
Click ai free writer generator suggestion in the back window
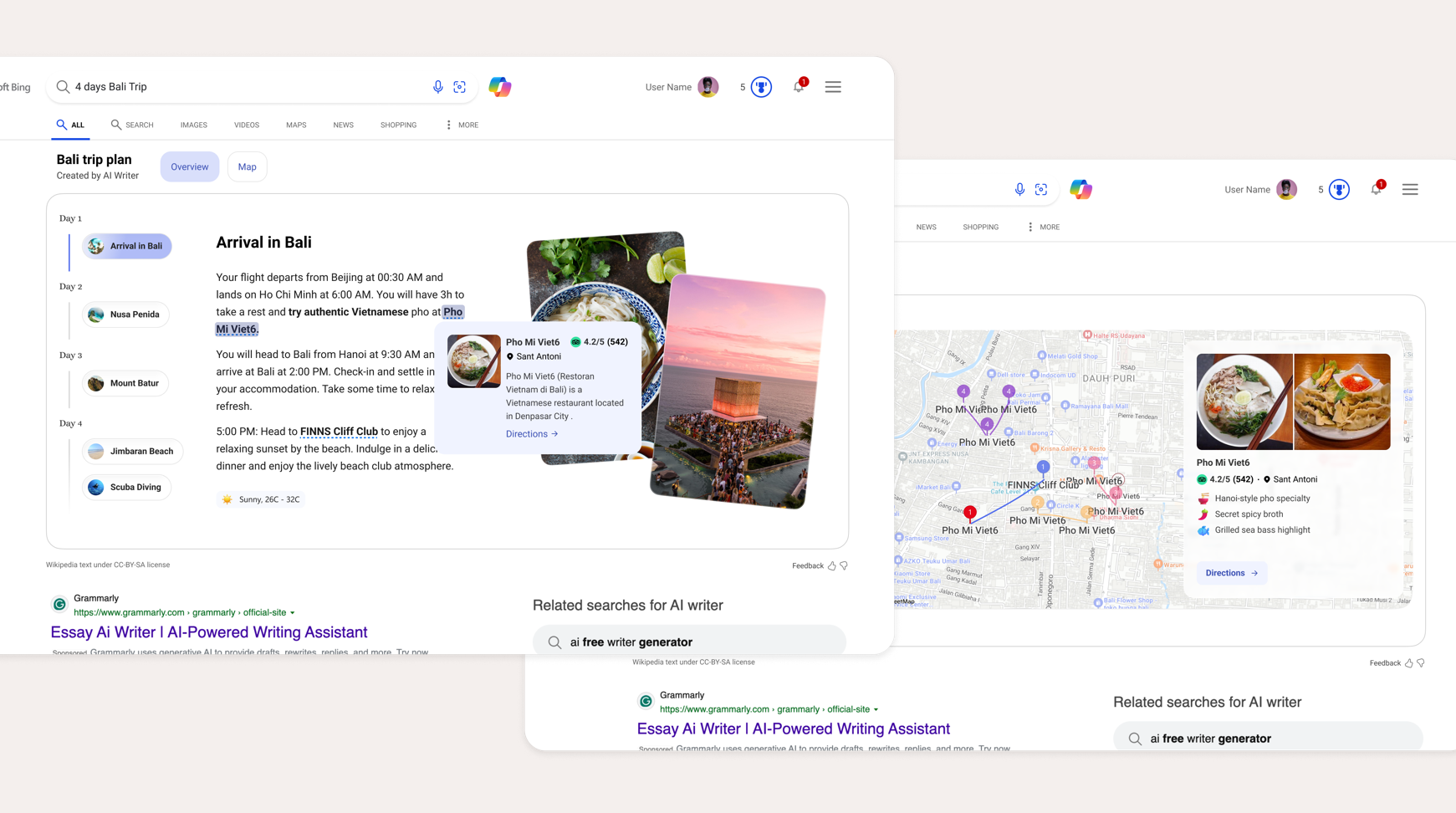click(x=1268, y=736)
